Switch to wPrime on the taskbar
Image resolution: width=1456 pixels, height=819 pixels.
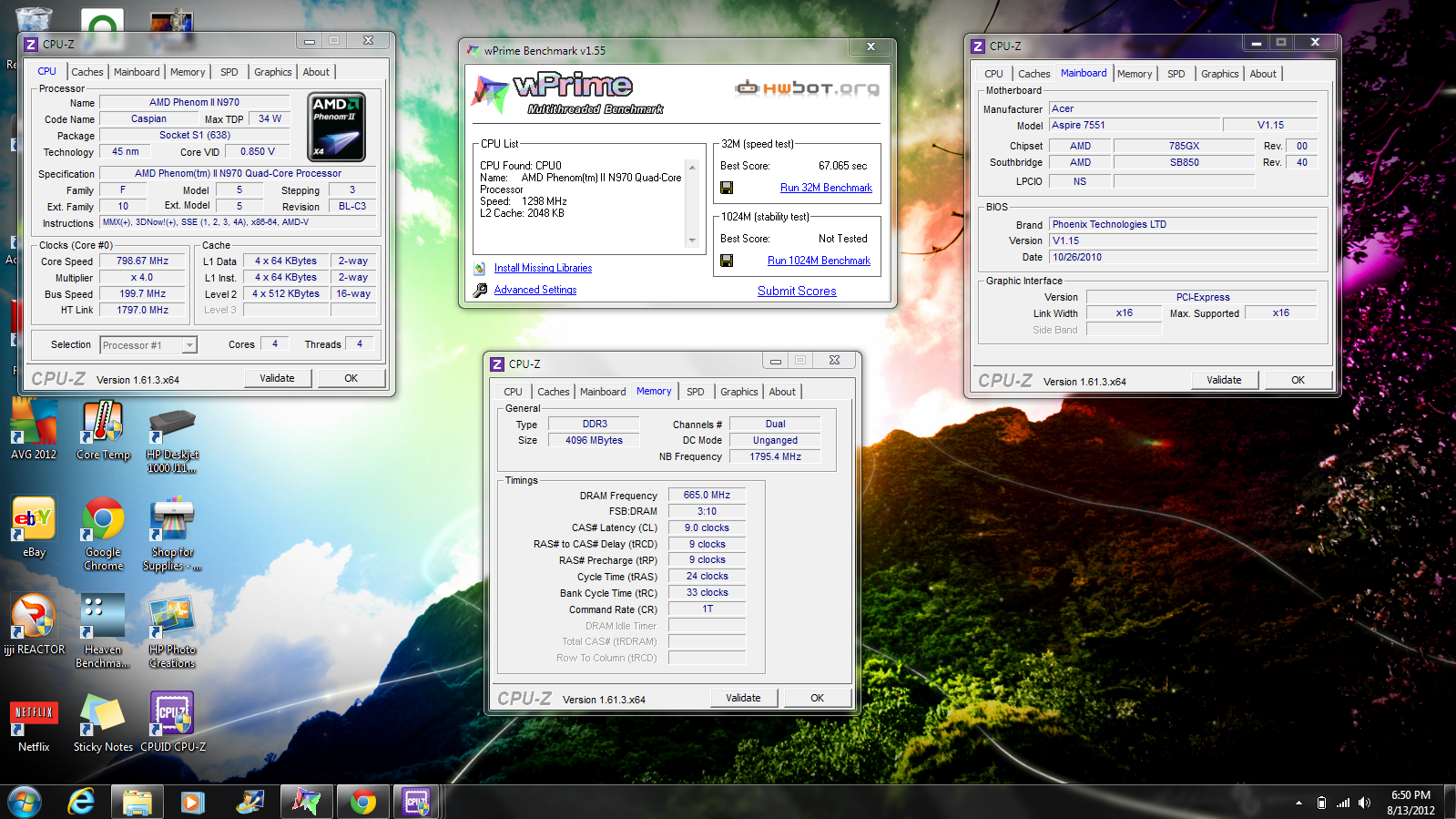point(306,802)
